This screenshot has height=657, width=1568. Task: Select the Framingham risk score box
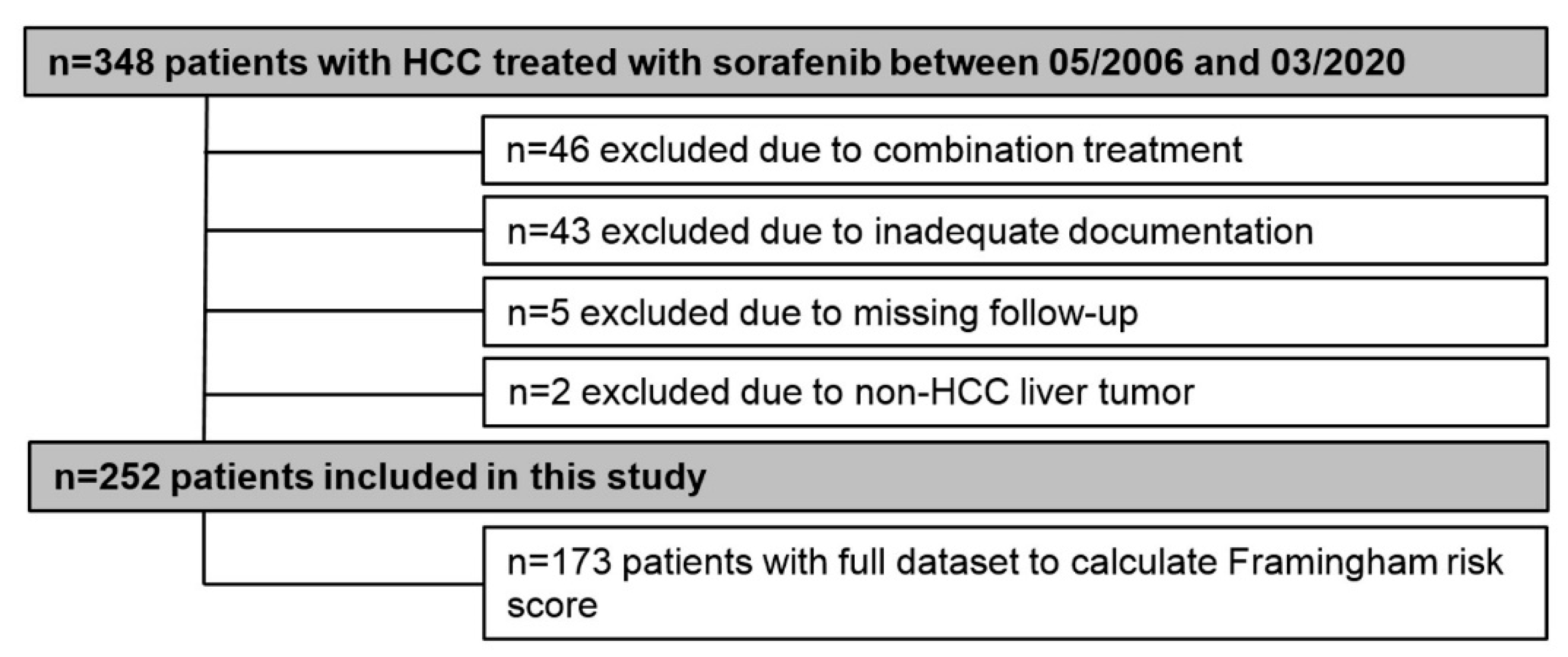pyautogui.click(x=1014, y=583)
